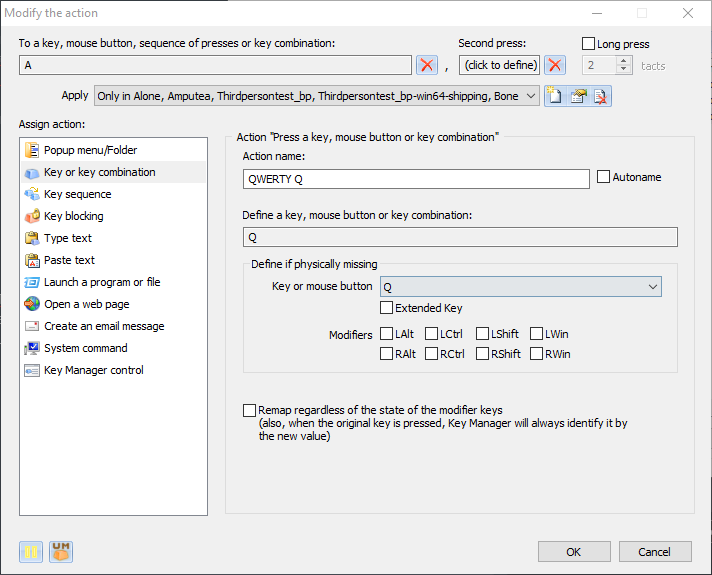The height and width of the screenshot is (575, 712).
Task: Toggle the Autoname checkbox
Action: point(604,177)
